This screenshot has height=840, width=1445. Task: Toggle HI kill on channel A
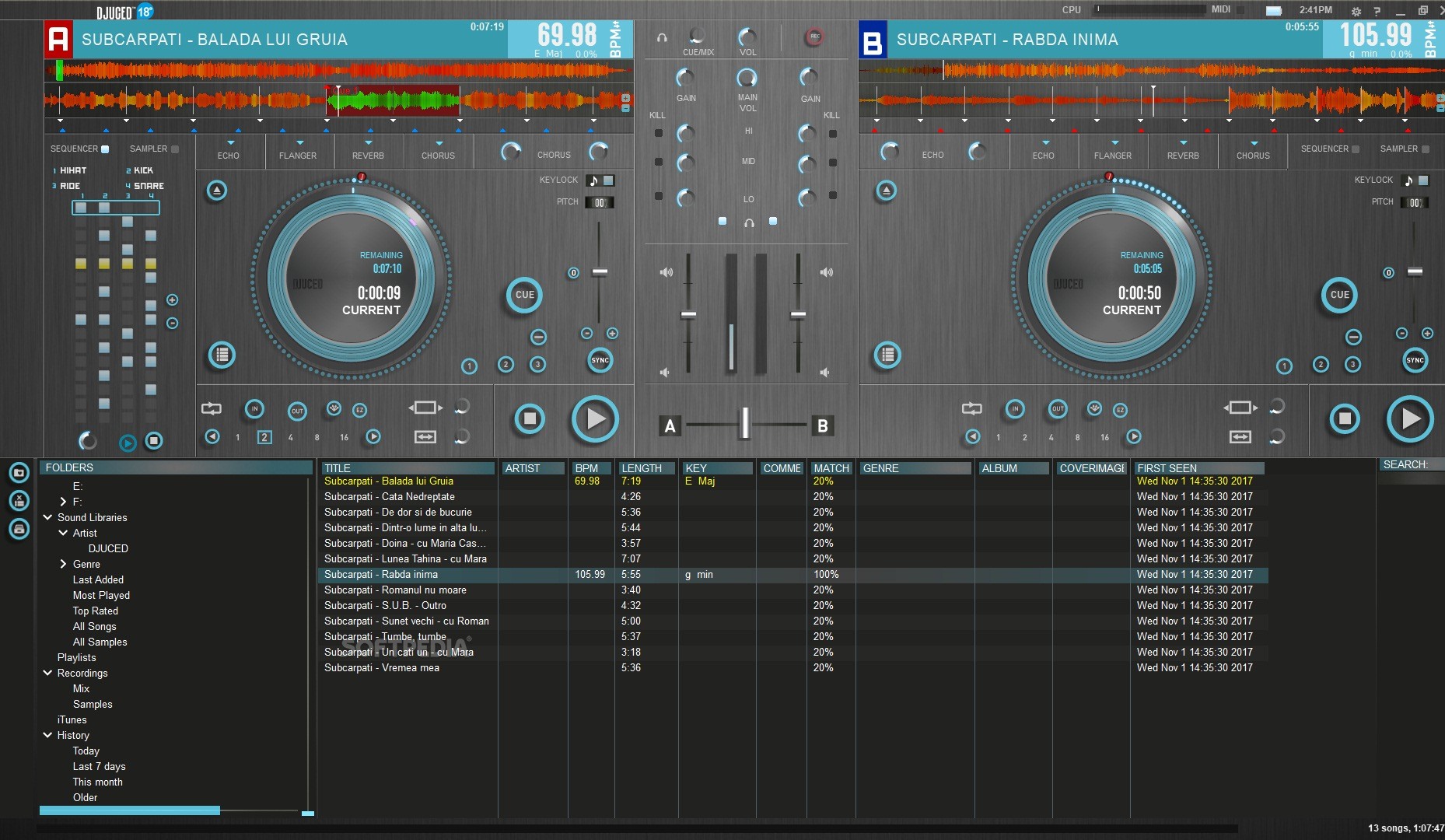[659, 133]
